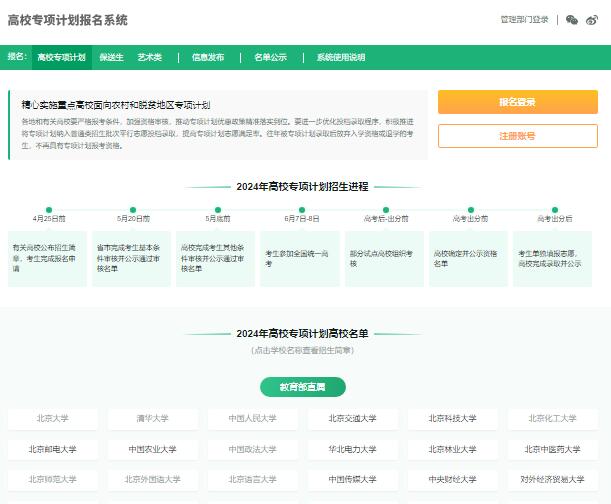611x504 pixels.
Task: Select the 教育部直属 category button
Action: click(302, 387)
